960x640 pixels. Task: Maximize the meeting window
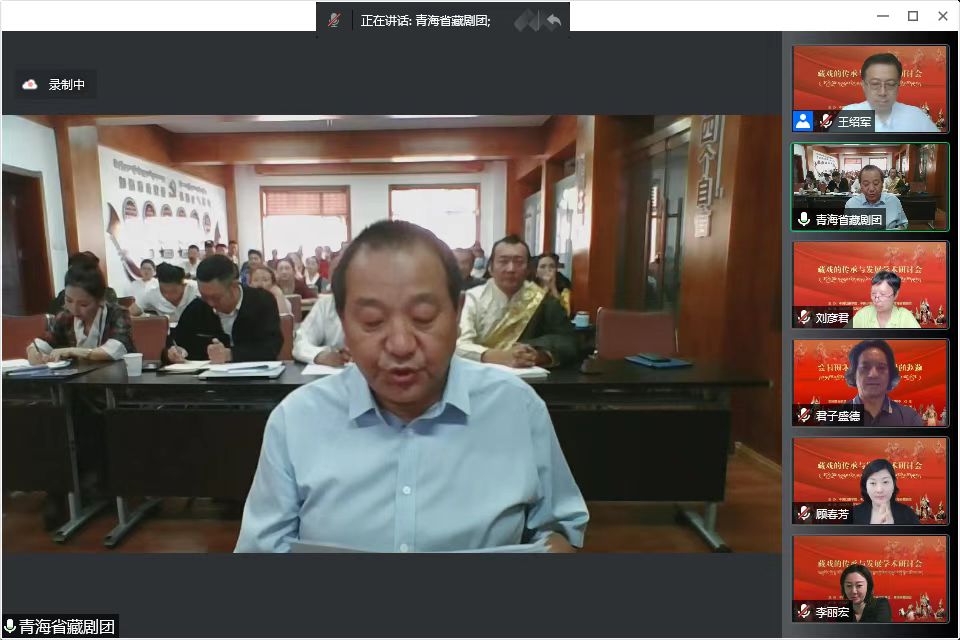point(912,16)
